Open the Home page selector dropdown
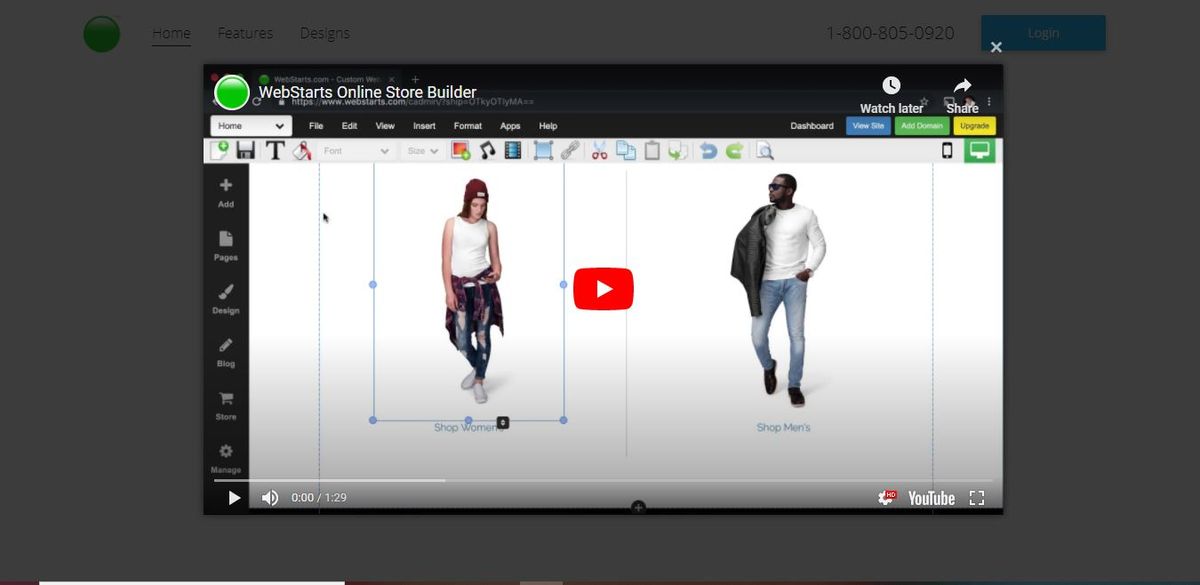This screenshot has width=1200, height=585. (x=249, y=125)
